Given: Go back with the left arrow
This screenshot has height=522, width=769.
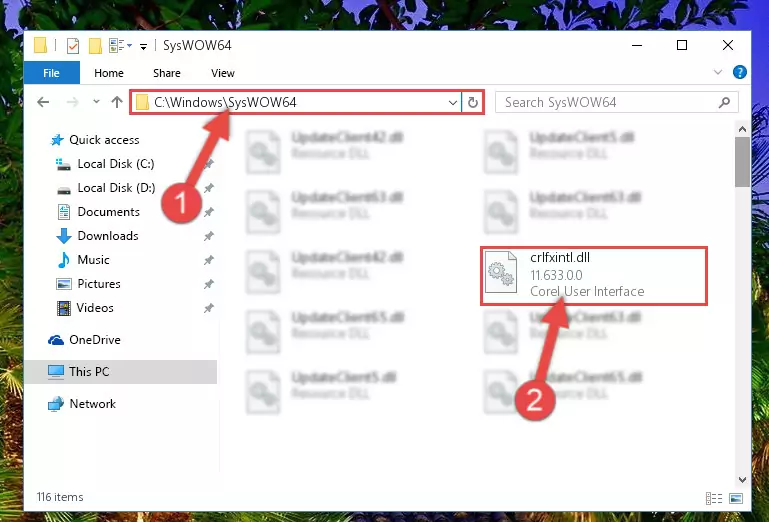Looking at the screenshot, I should pos(43,102).
